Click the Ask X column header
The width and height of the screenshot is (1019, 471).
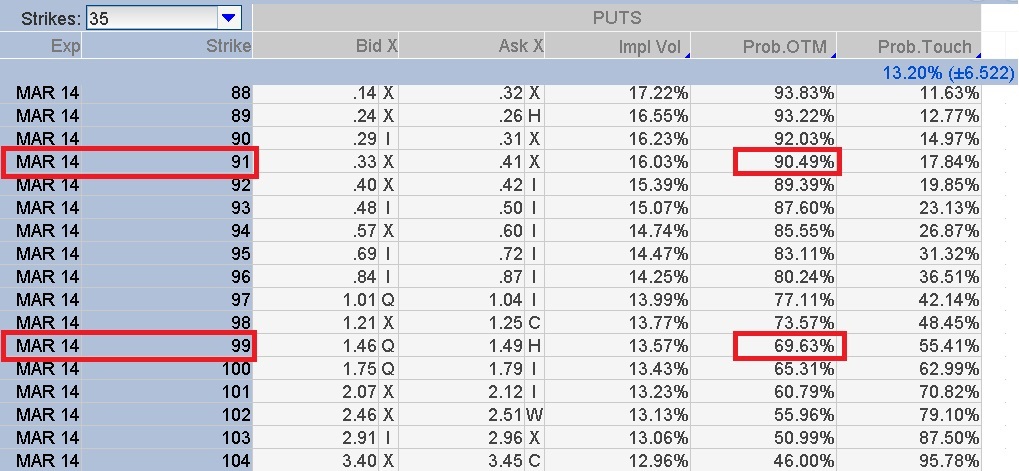pos(520,45)
